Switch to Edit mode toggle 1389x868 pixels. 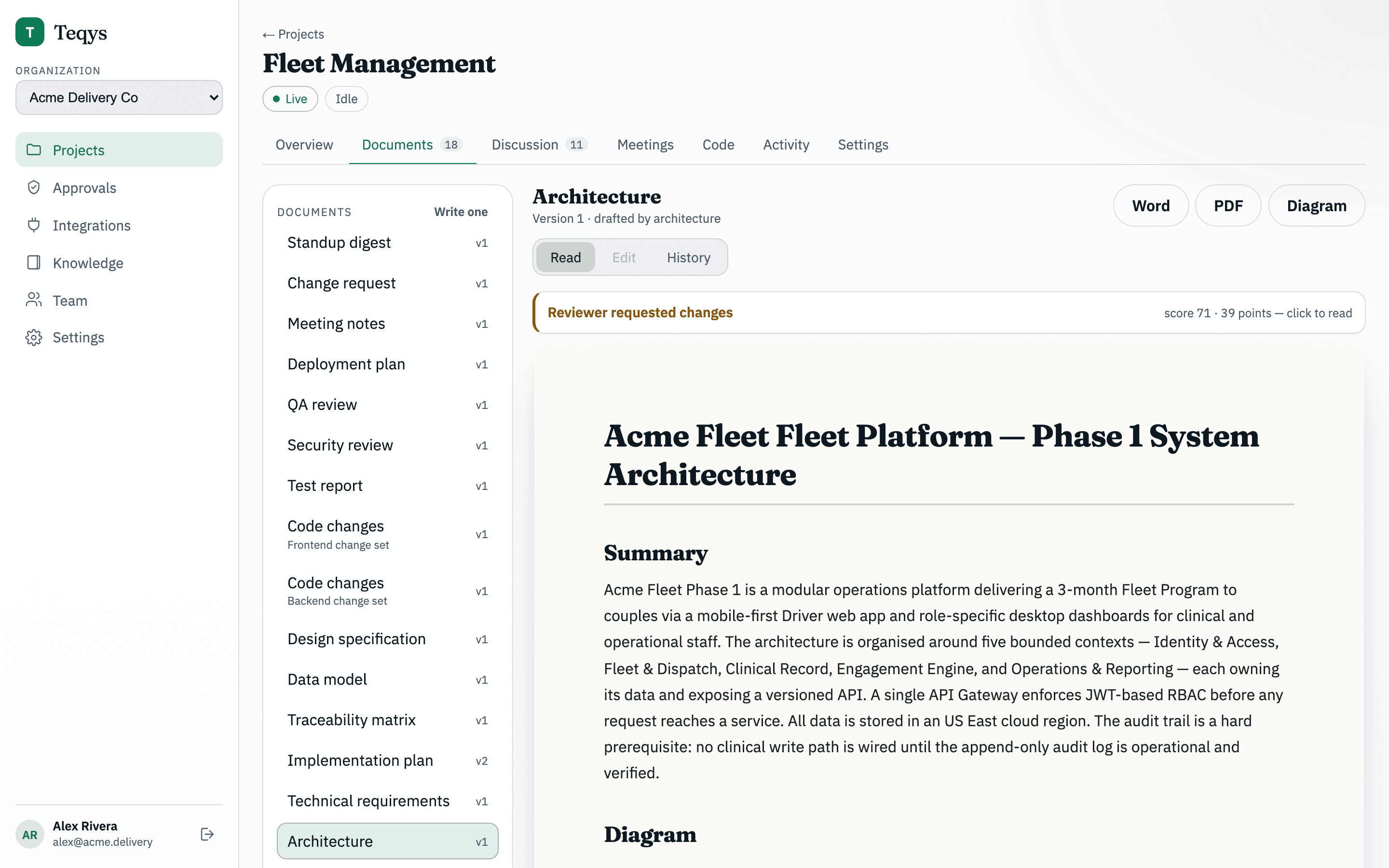(x=624, y=257)
